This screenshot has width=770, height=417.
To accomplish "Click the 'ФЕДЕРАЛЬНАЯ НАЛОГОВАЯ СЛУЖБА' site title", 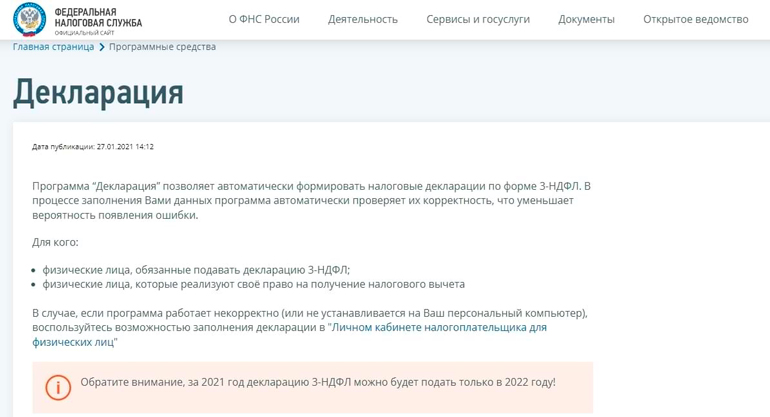I will [98, 17].
